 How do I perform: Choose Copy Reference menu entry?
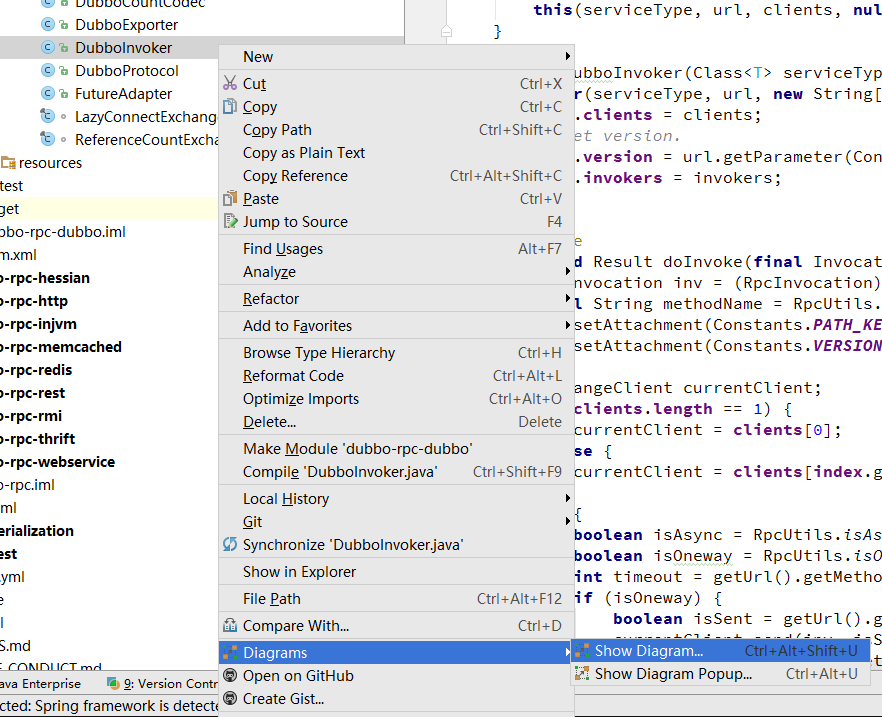pos(396,176)
